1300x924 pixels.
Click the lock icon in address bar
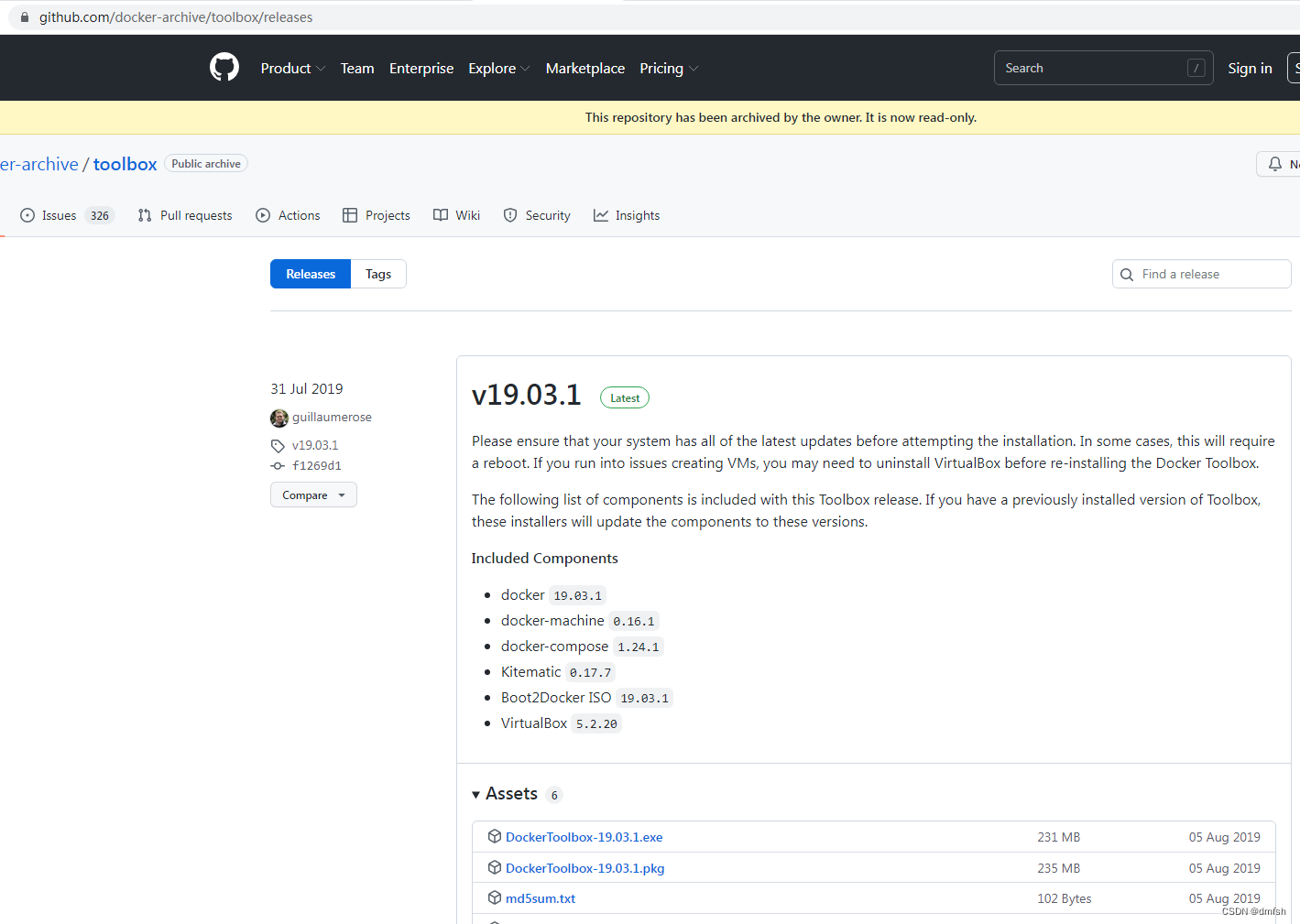coord(25,17)
